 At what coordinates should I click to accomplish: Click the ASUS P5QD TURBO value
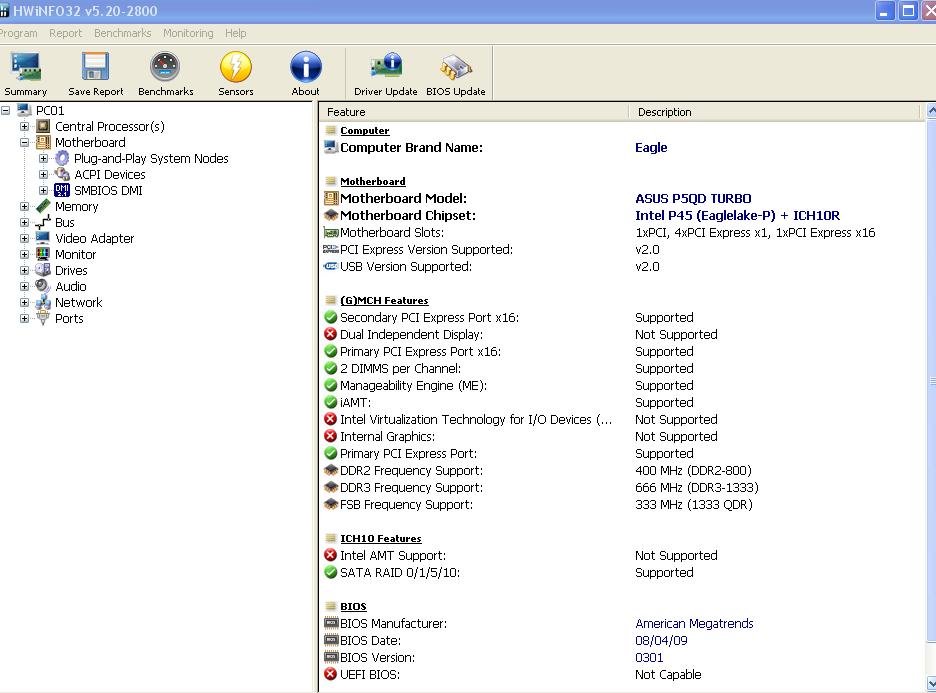pos(693,199)
